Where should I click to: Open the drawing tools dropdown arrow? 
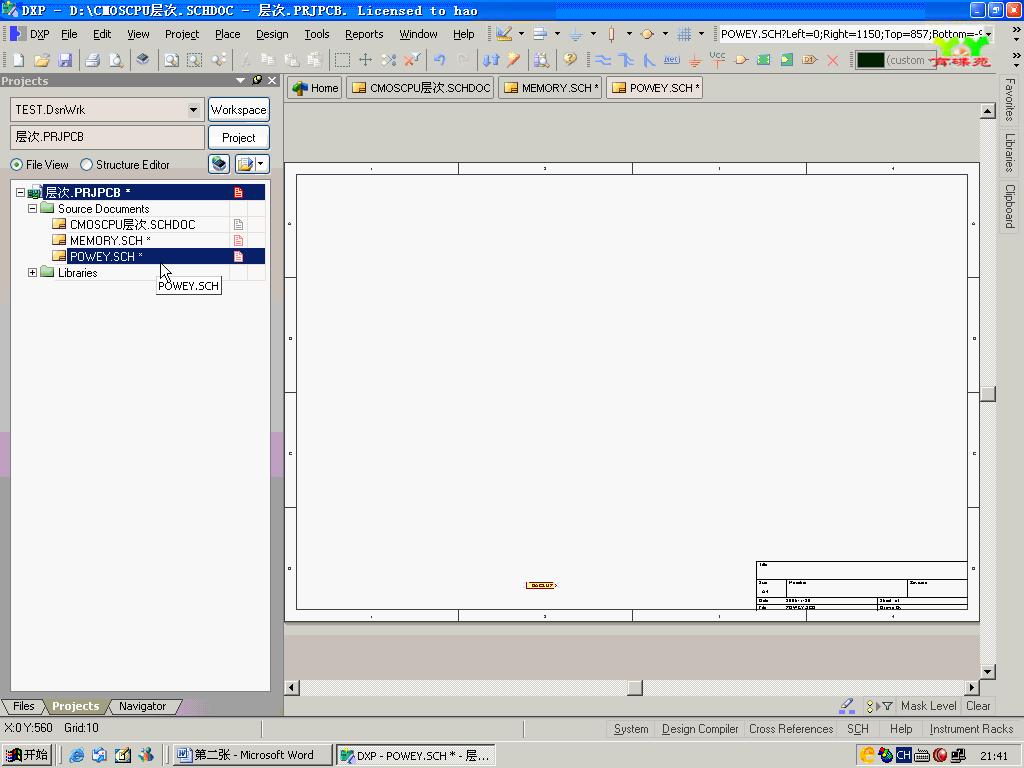pyautogui.click(x=521, y=34)
